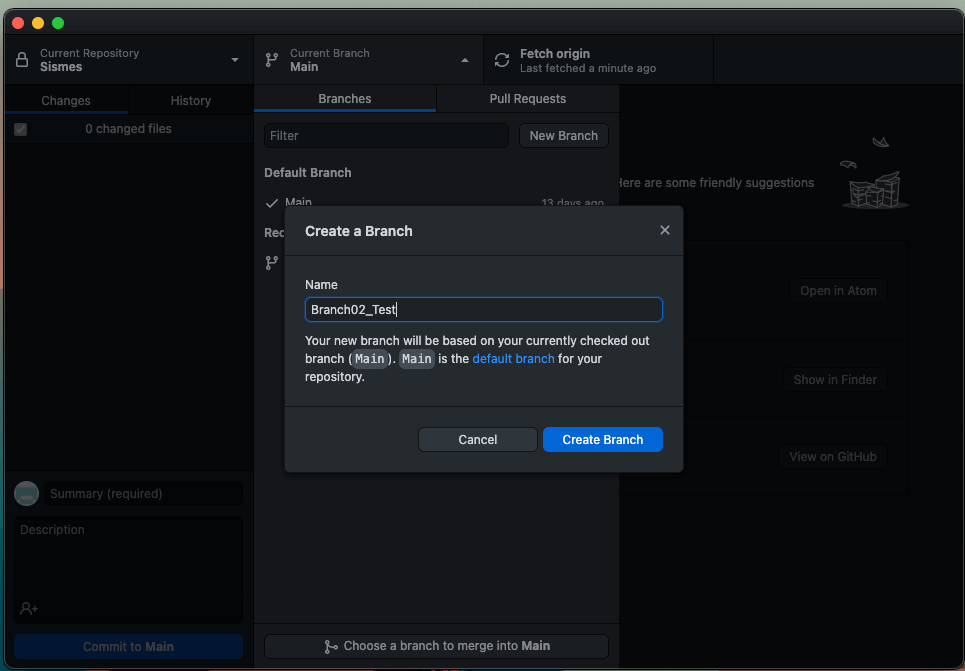
Task: Select the Branches tab
Action: pos(345,98)
